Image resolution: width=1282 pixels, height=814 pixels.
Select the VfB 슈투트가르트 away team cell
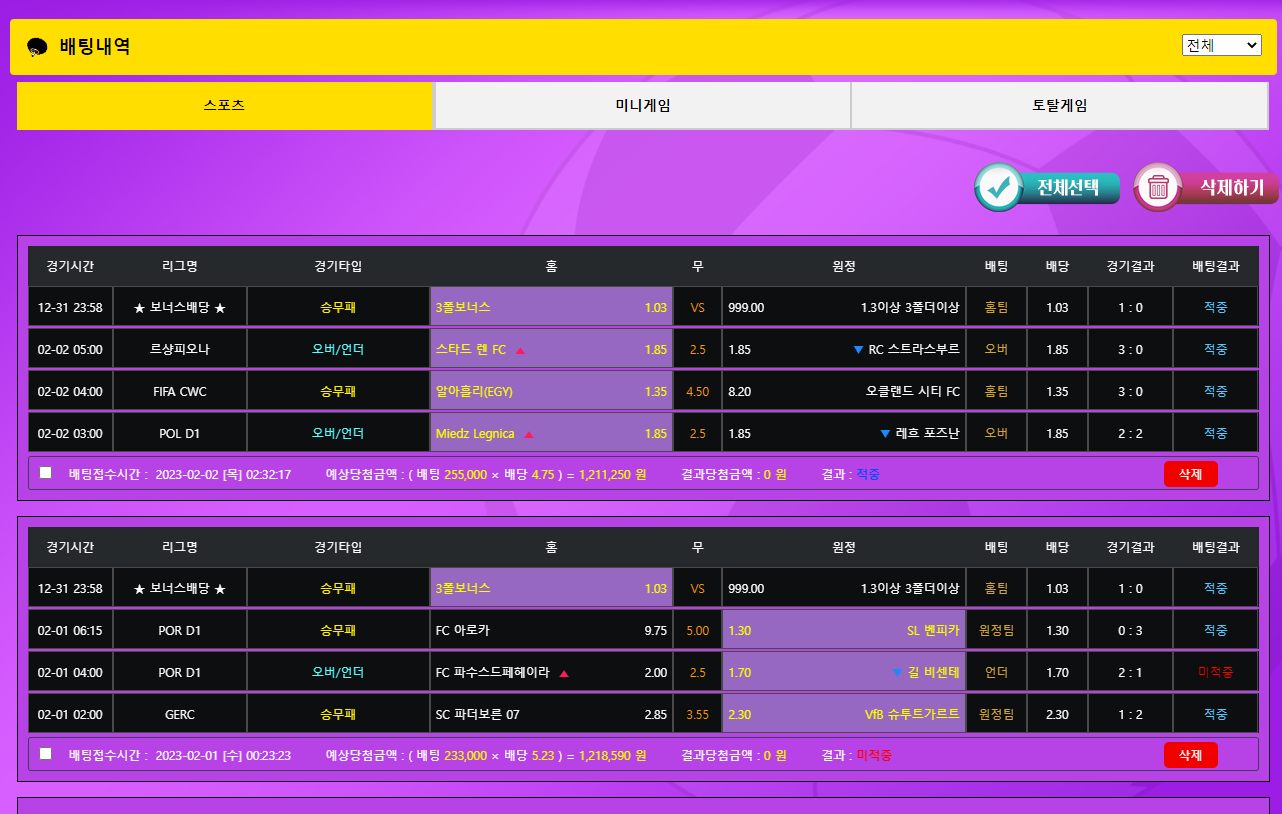[843, 715]
